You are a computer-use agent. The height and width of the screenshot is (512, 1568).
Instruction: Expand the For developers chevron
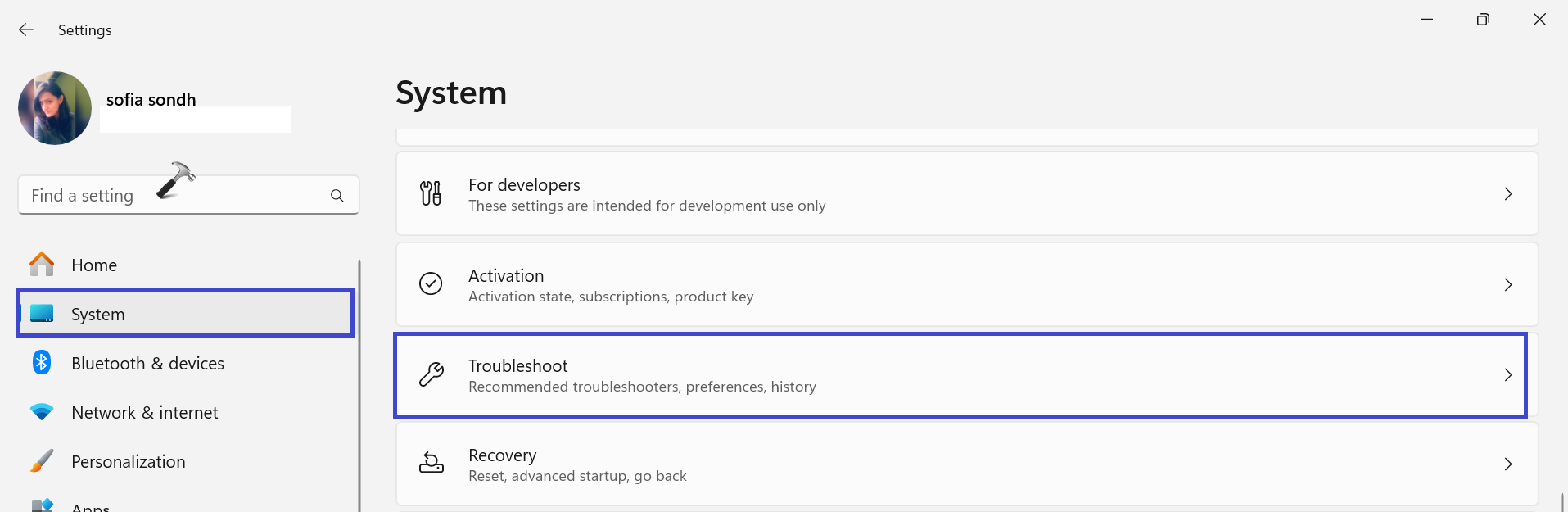point(1507,193)
